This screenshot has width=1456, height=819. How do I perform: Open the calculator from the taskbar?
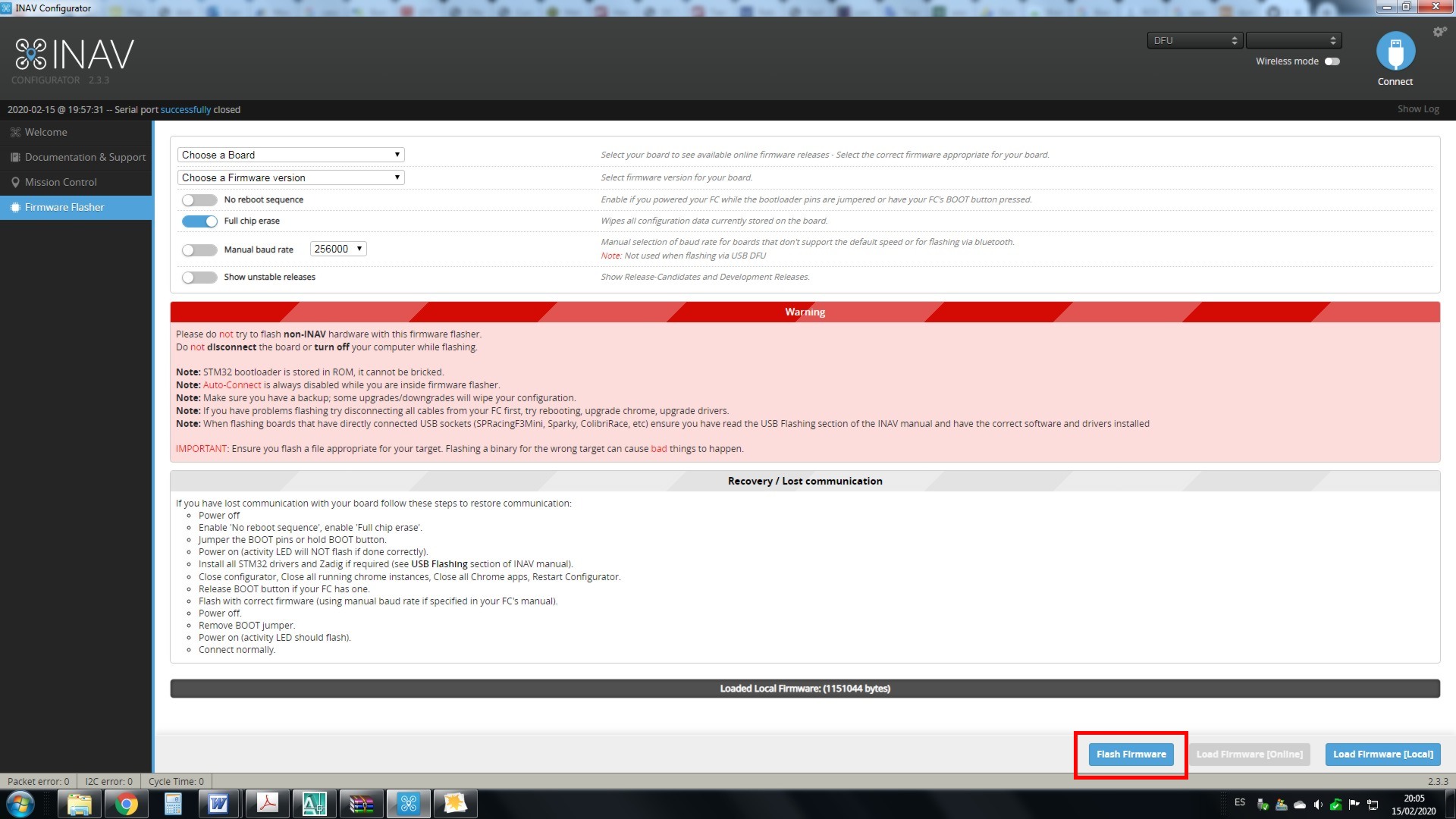[x=173, y=804]
